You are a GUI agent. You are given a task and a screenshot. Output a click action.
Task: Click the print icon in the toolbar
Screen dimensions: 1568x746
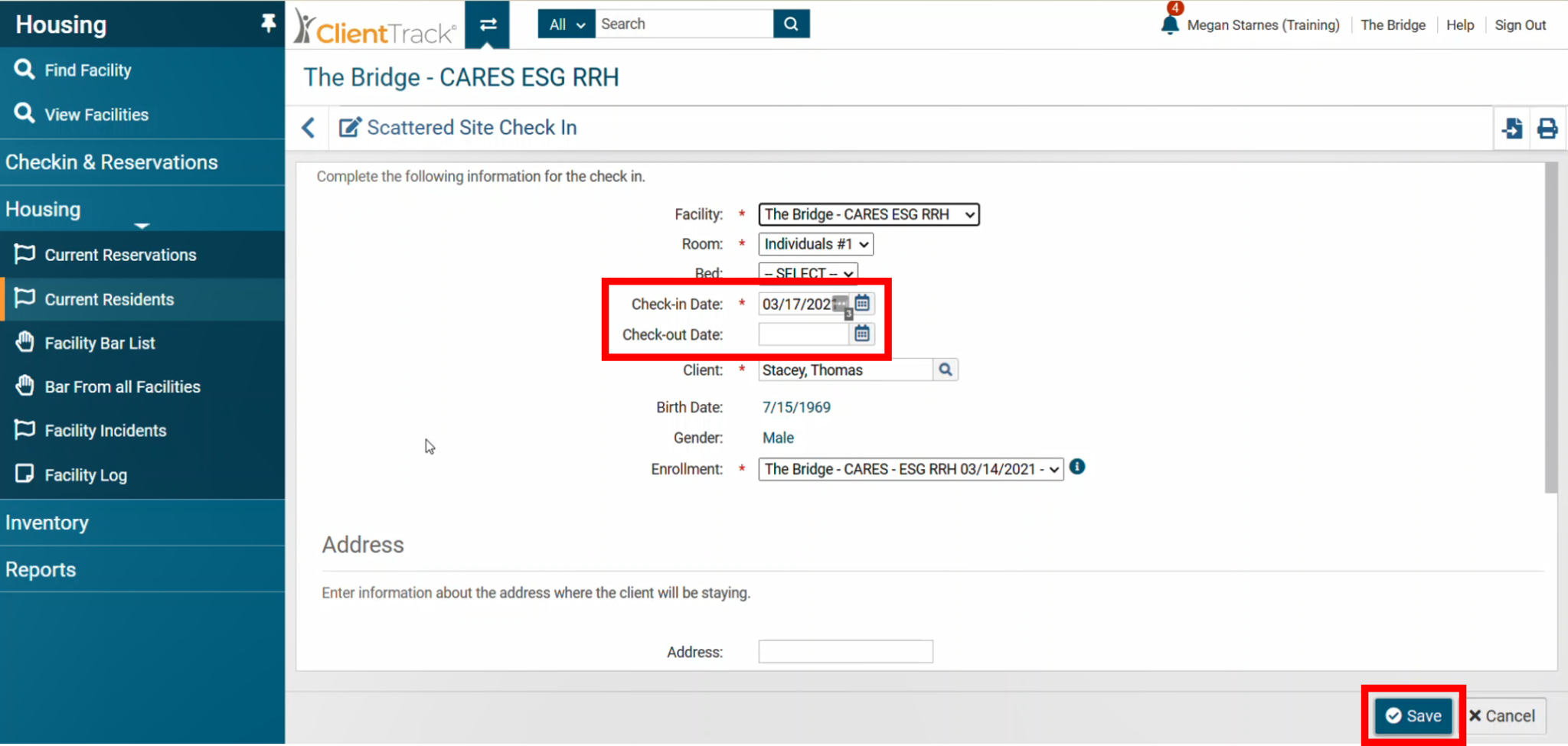(x=1547, y=128)
